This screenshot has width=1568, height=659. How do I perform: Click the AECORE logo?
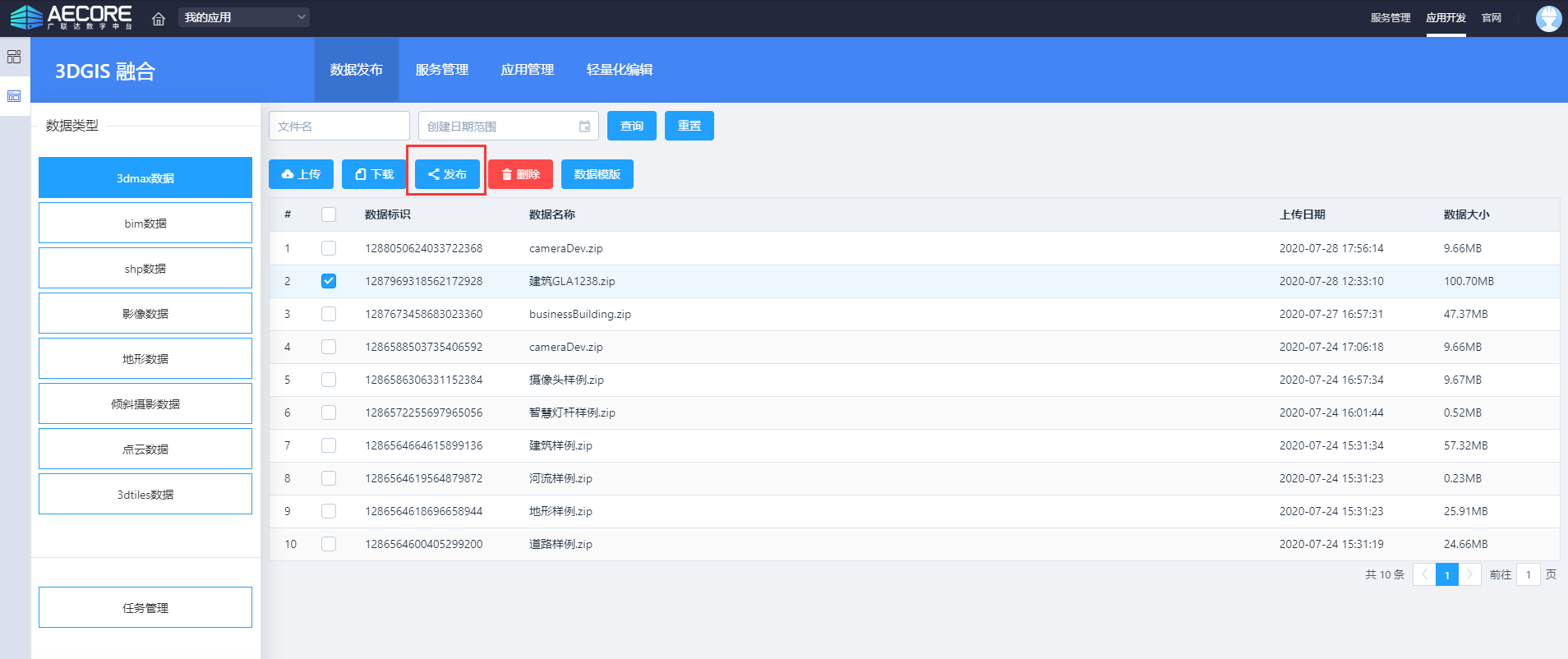[x=71, y=17]
